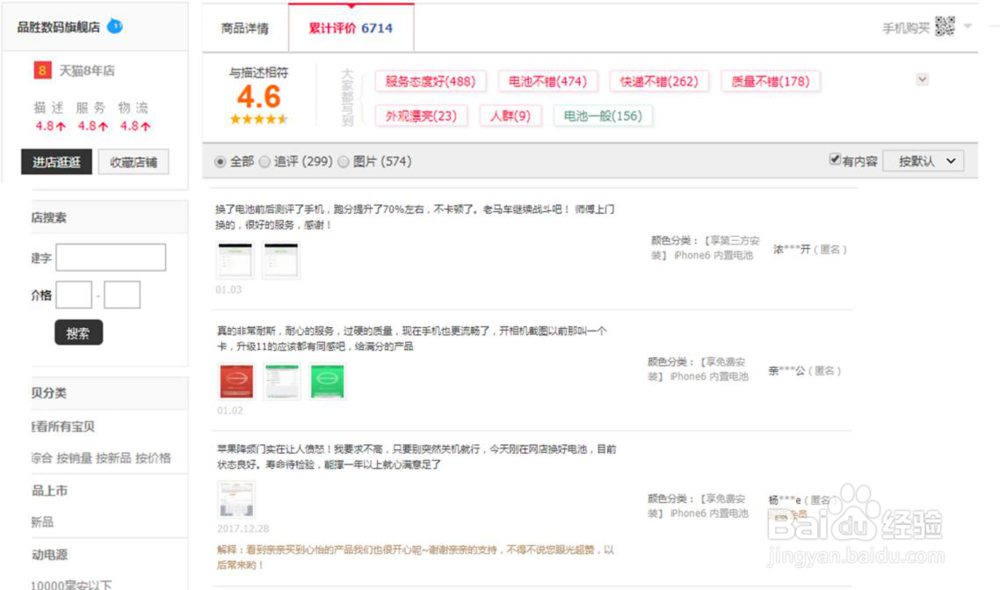Click the keyword search input field
1000x590 pixels.
pos(111,257)
